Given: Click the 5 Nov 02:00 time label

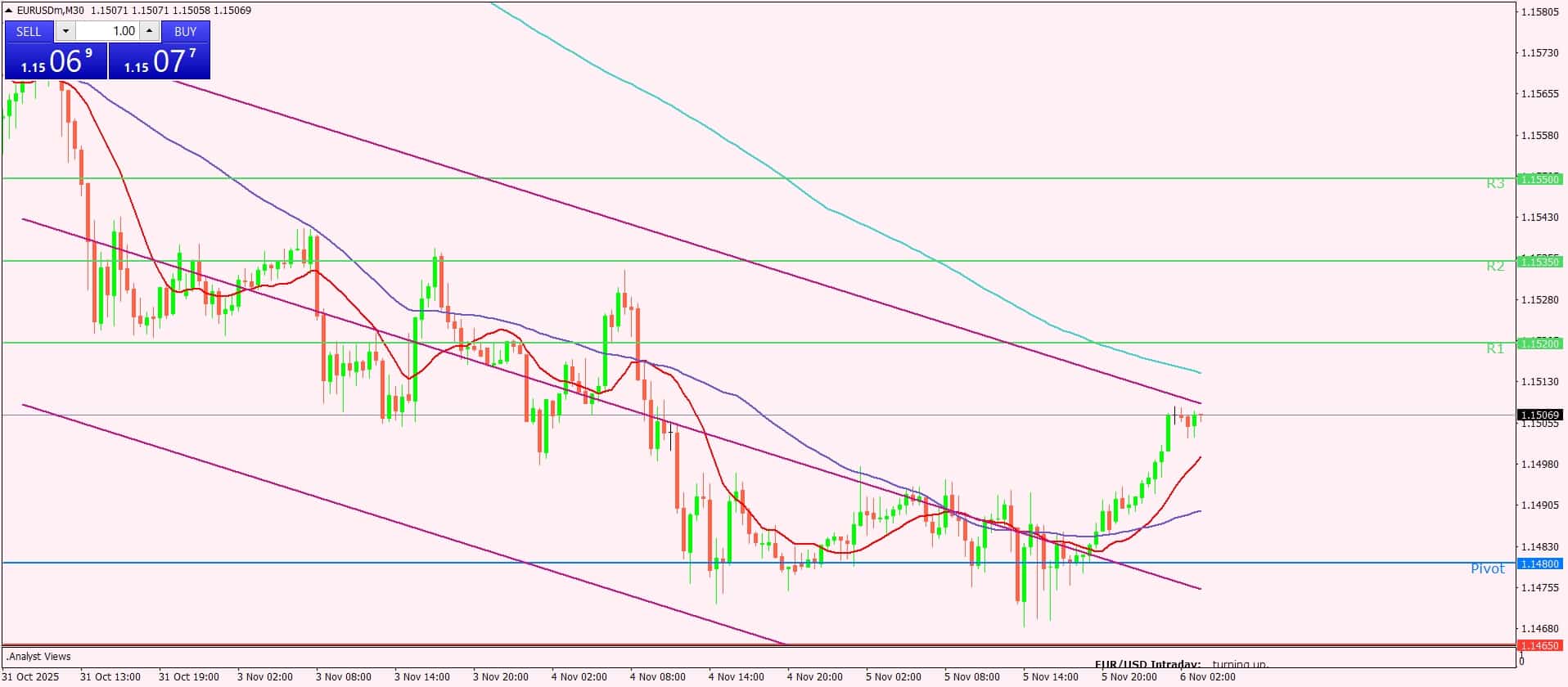Looking at the screenshot, I should click(894, 677).
